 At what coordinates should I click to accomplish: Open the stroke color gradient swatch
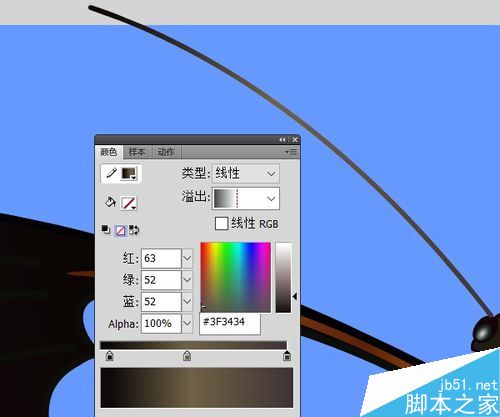coord(129,174)
